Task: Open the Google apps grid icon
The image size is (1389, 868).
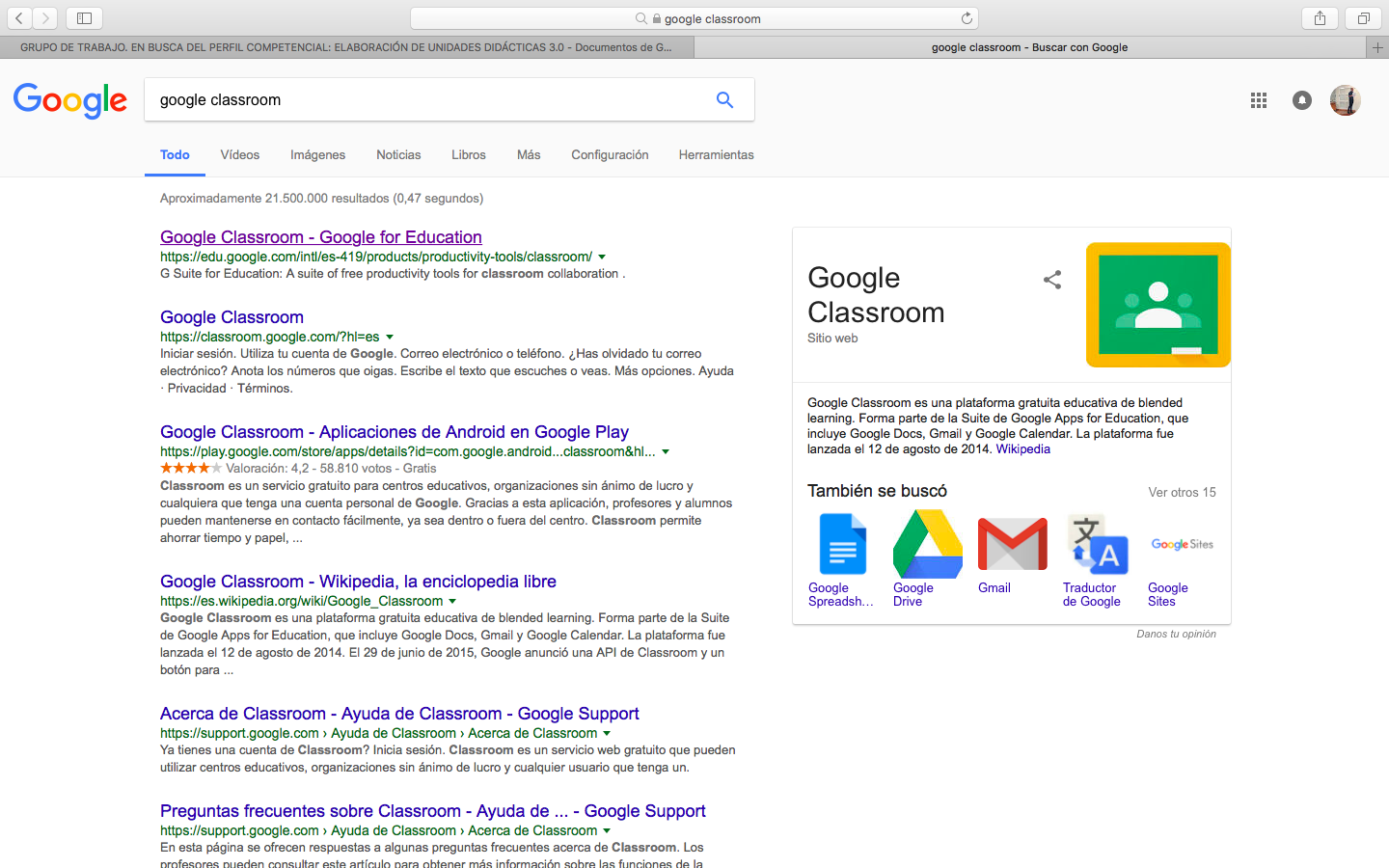Action: pos(1259,100)
